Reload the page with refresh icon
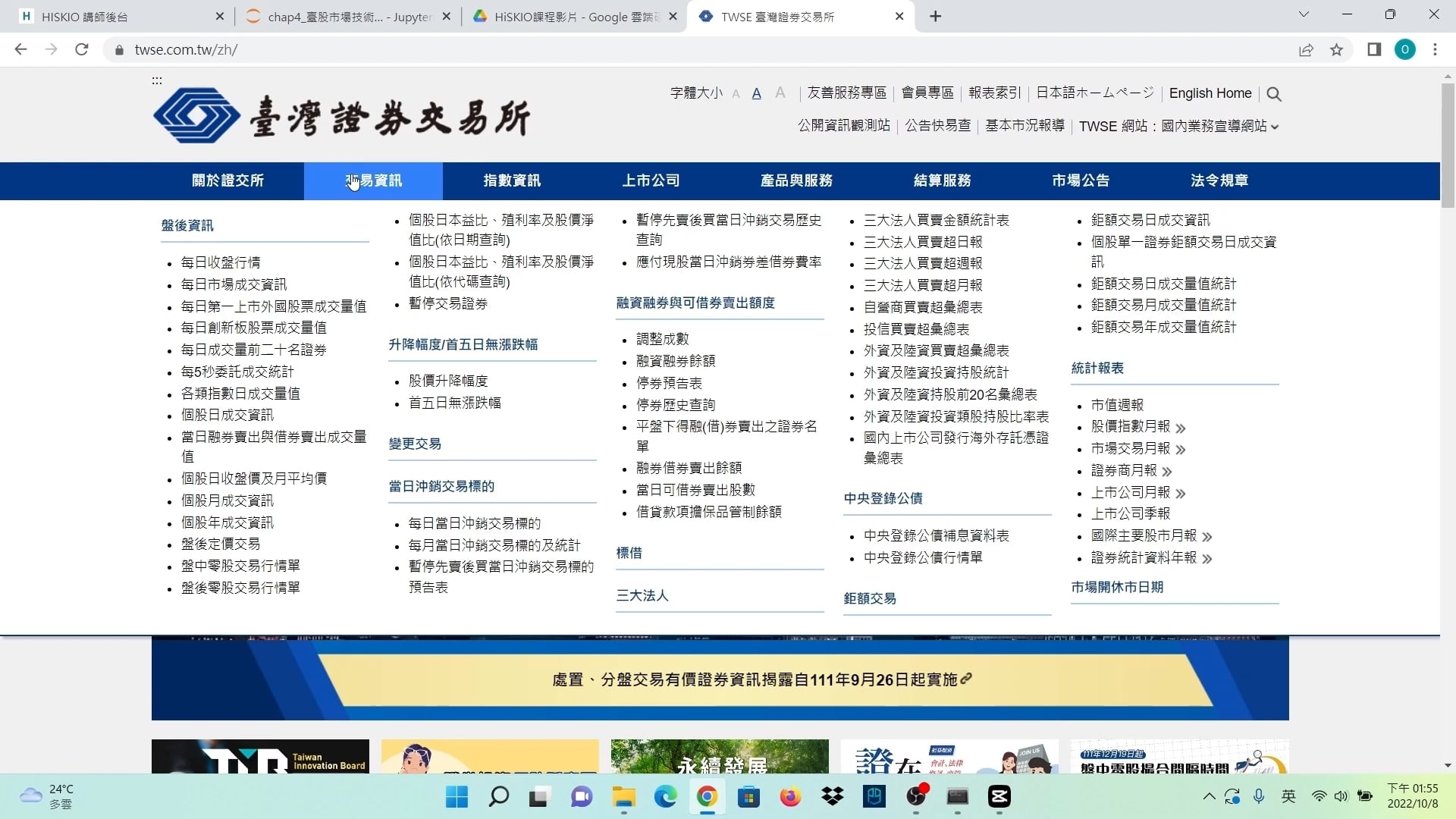The width and height of the screenshot is (1456, 819). [x=82, y=49]
